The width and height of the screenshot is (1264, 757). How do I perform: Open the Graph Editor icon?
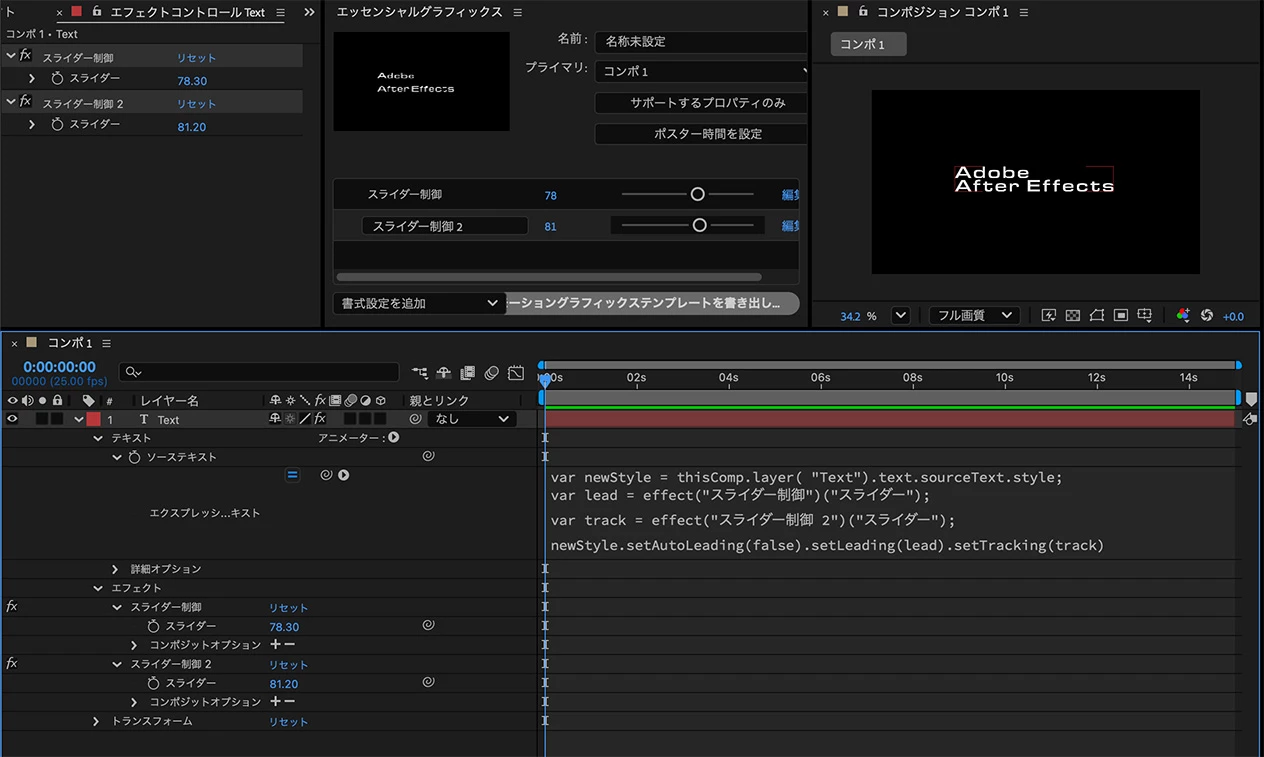(x=516, y=373)
